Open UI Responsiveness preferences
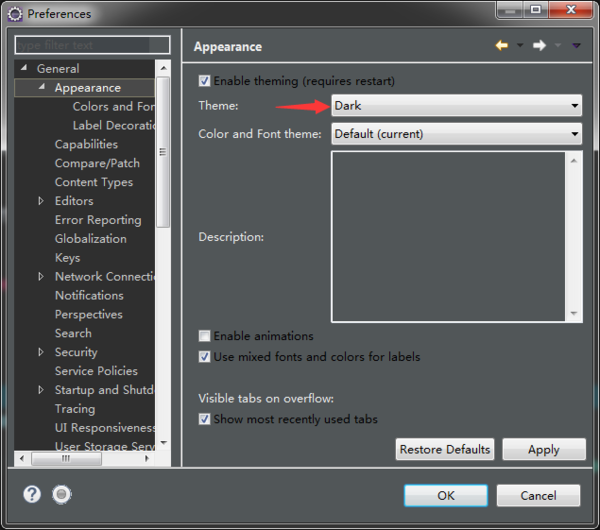The image size is (600, 530). click(x=105, y=427)
